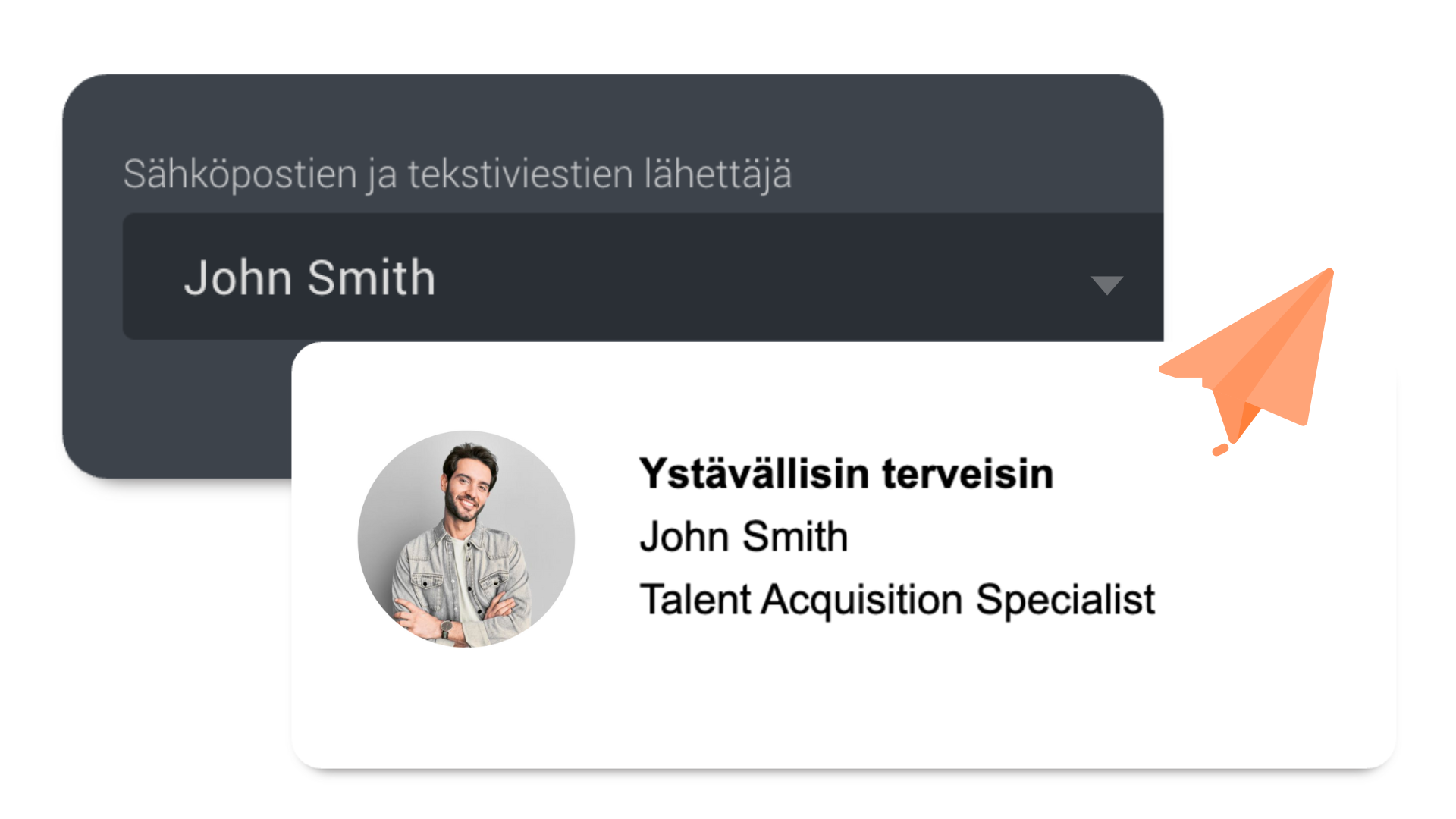Click the word Talent in the job title
This screenshot has height=819, width=1456.
(695, 600)
